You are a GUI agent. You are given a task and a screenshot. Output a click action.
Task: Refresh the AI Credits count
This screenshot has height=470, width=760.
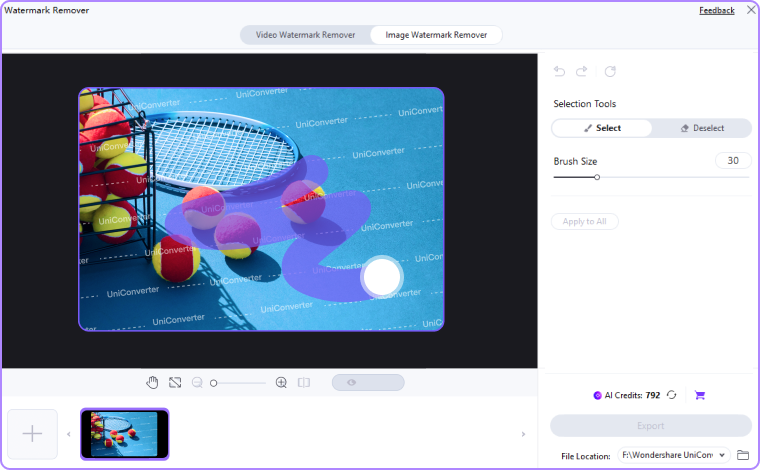tap(671, 395)
